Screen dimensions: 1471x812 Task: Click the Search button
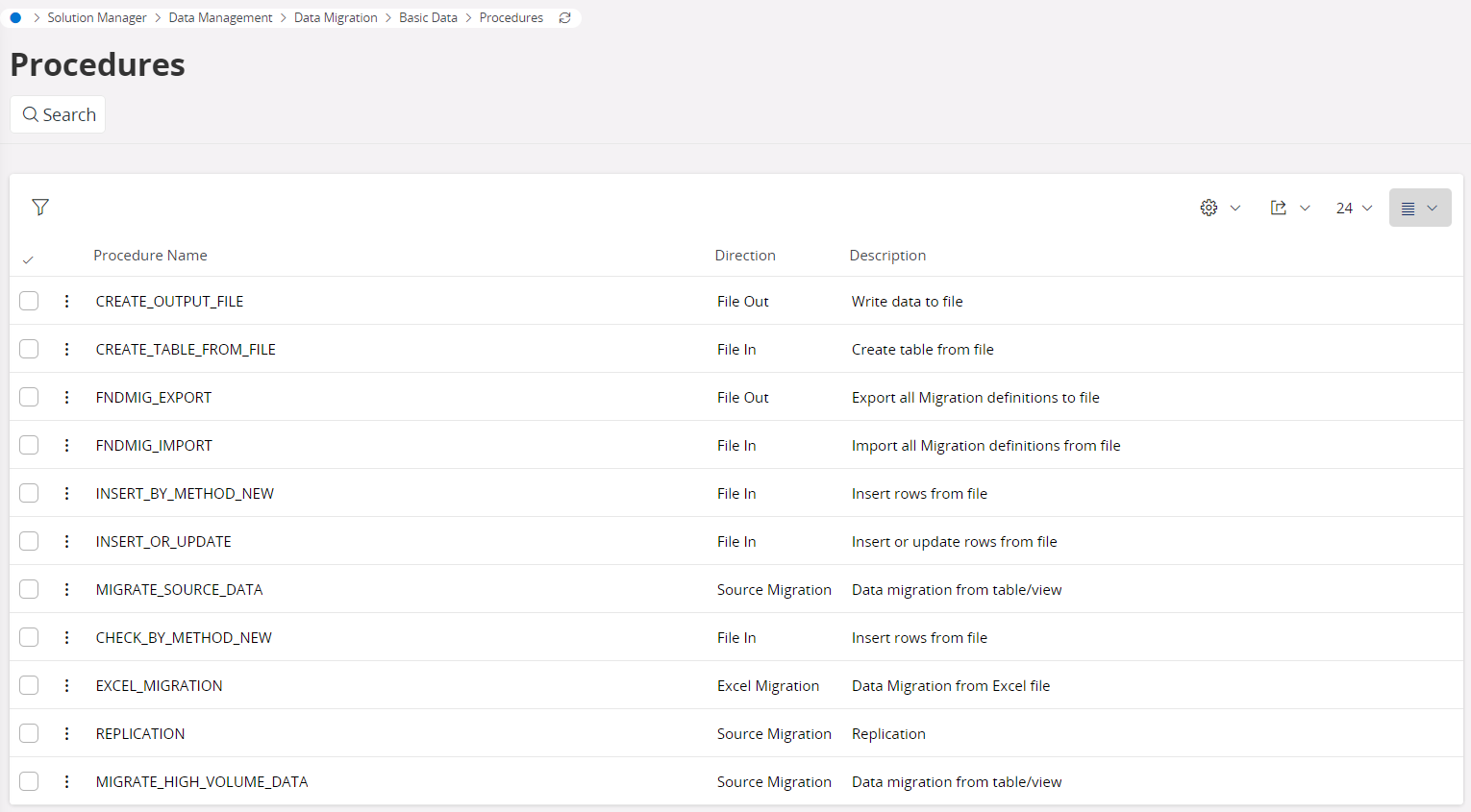(58, 114)
